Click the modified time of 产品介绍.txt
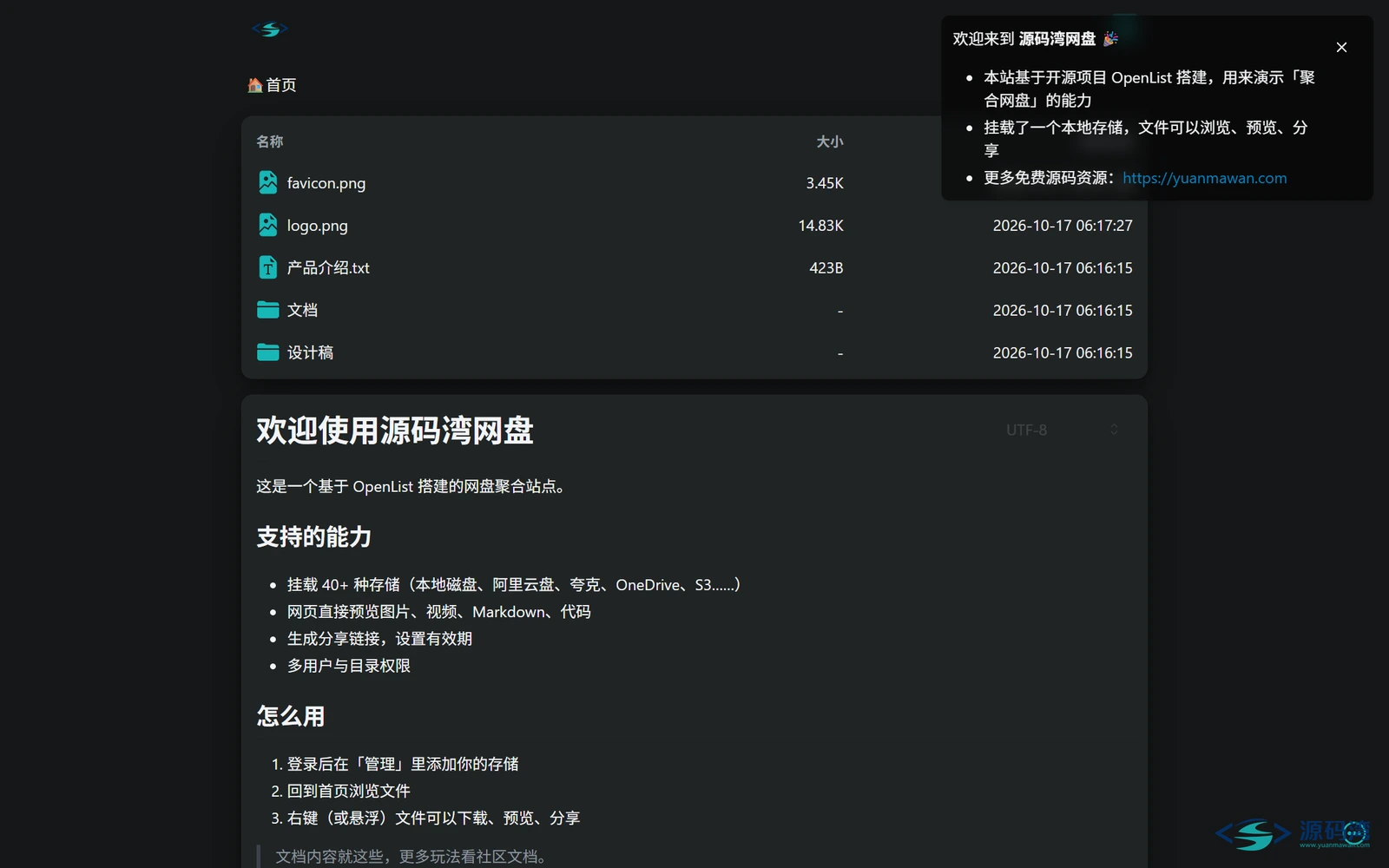This screenshot has width=1389, height=868. tap(1063, 268)
